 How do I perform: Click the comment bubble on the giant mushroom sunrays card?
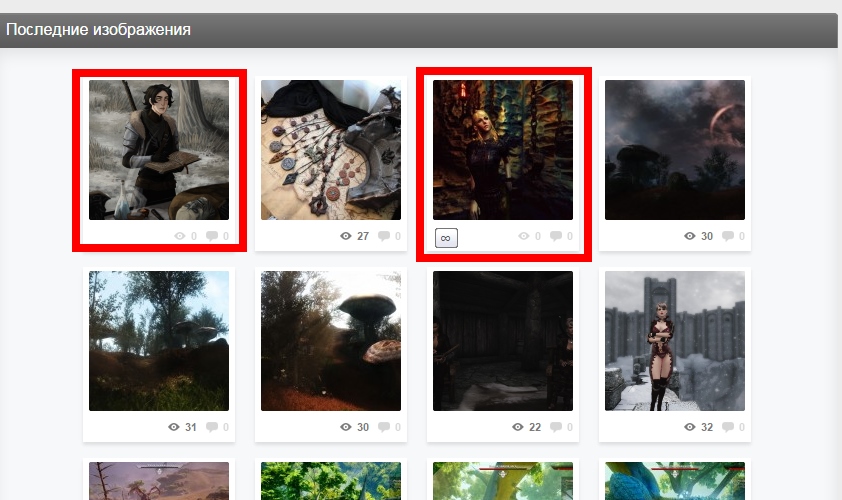(384, 427)
